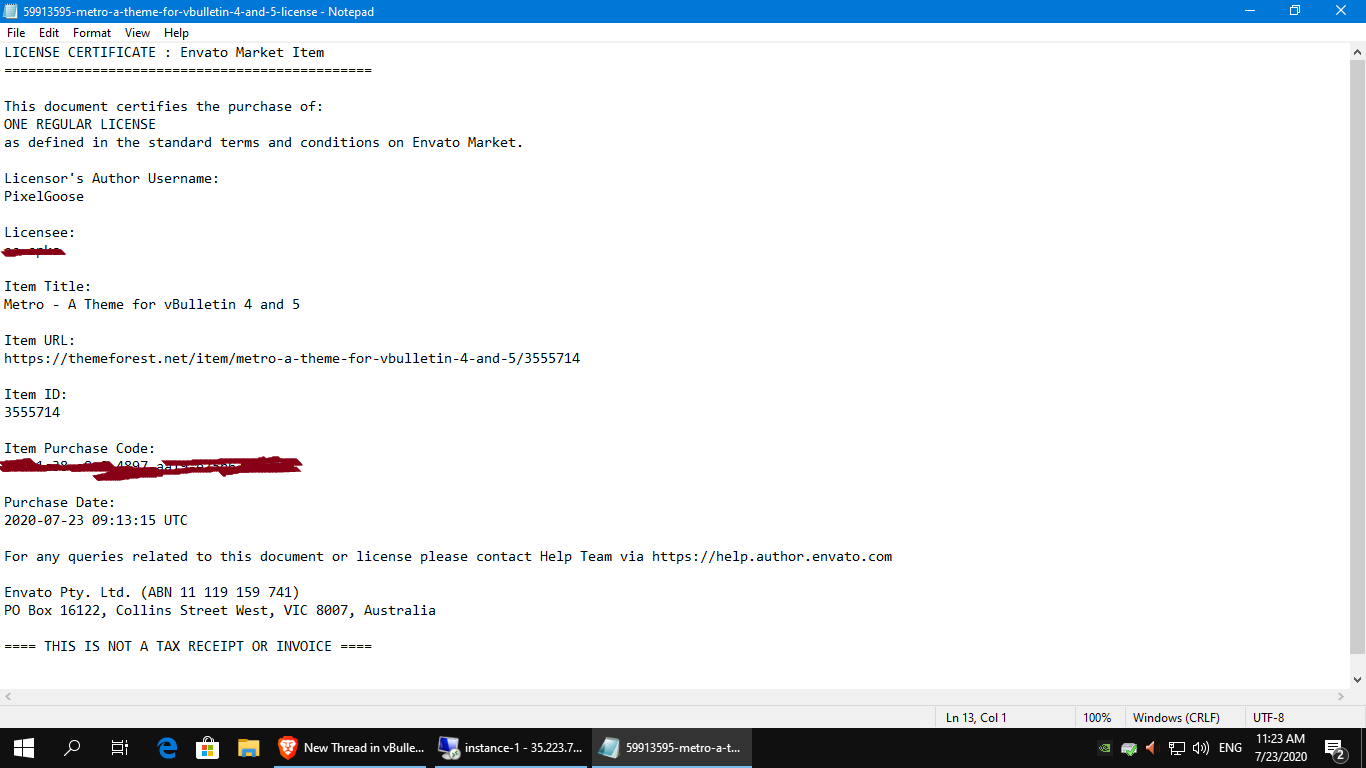This screenshot has width=1366, height=768.
Task: Open the View menu
Action: pos(138,33)
